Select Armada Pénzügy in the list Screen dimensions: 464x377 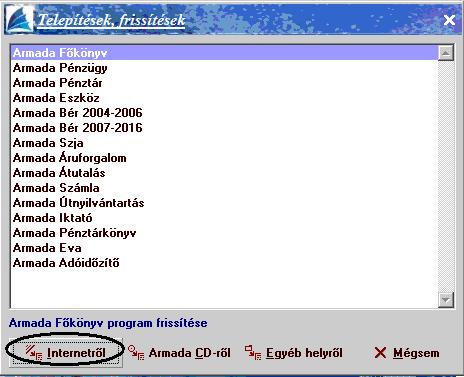(x=224, y=68)
